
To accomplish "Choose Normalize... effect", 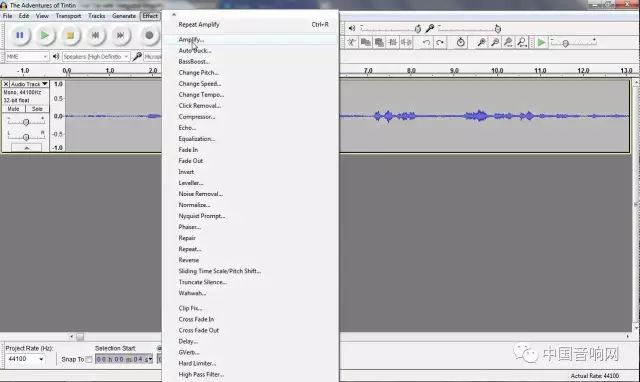I will (x=251, y=205).
